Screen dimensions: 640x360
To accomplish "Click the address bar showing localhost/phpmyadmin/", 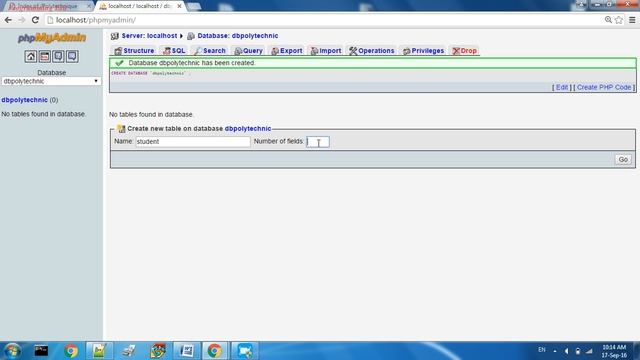I will (322, 20).
